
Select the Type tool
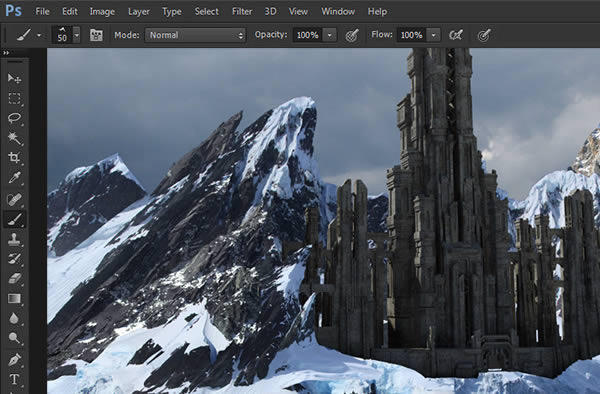point(14,379)
